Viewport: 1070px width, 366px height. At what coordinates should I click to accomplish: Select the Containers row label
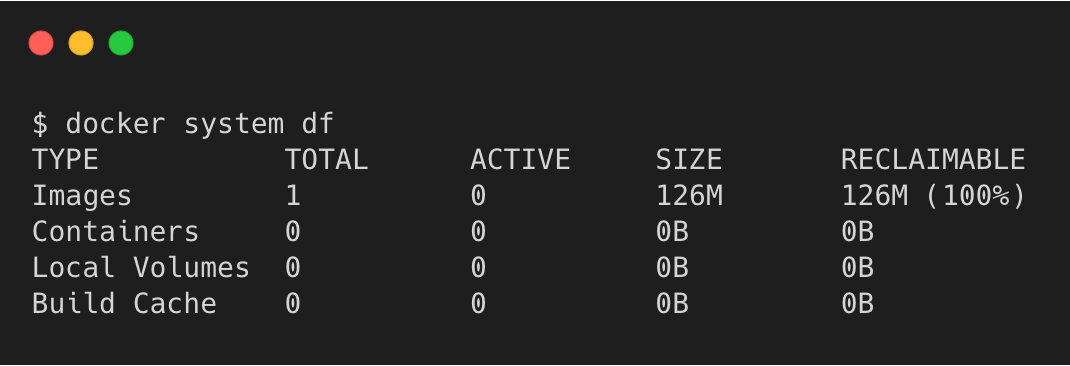point(115,231)
